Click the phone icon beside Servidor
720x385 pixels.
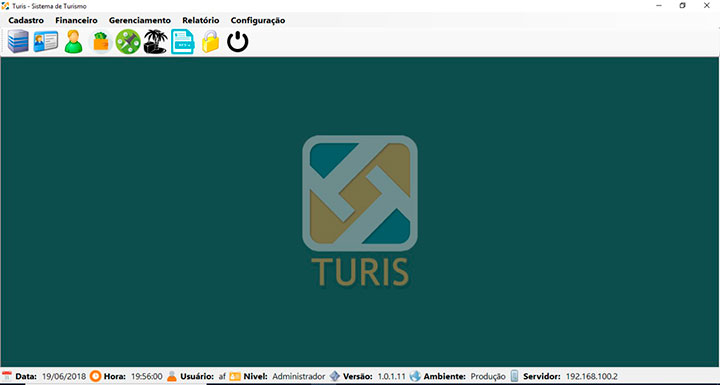pyautogui.click(x=514, y=376)
